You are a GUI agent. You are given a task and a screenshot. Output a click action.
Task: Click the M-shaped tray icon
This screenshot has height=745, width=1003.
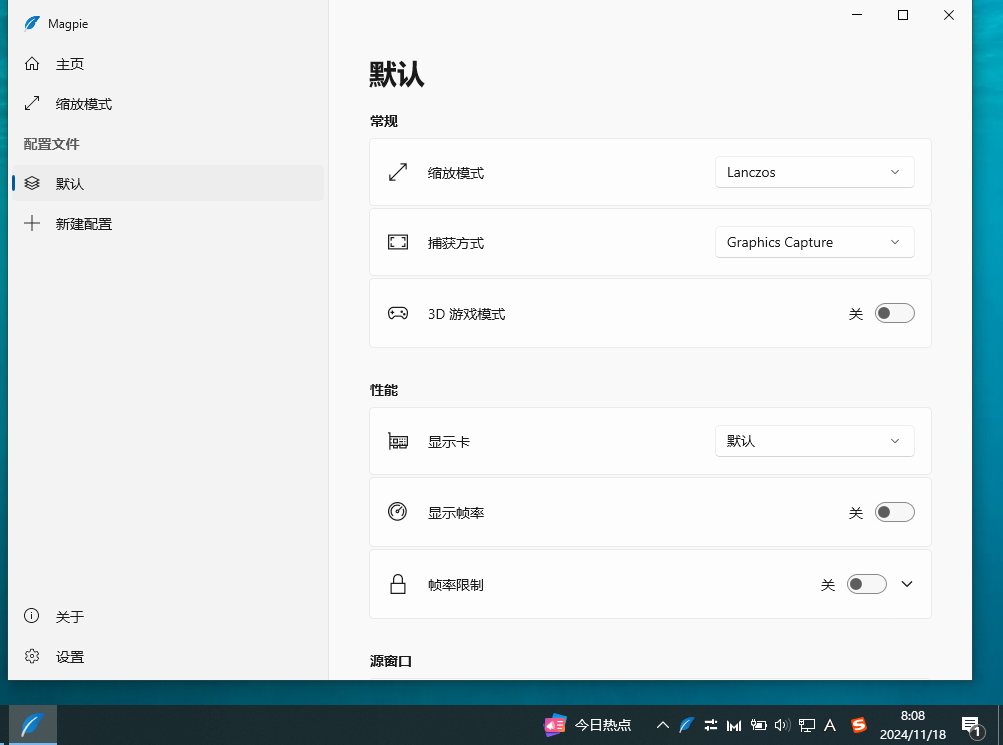[x=734, y=725]
